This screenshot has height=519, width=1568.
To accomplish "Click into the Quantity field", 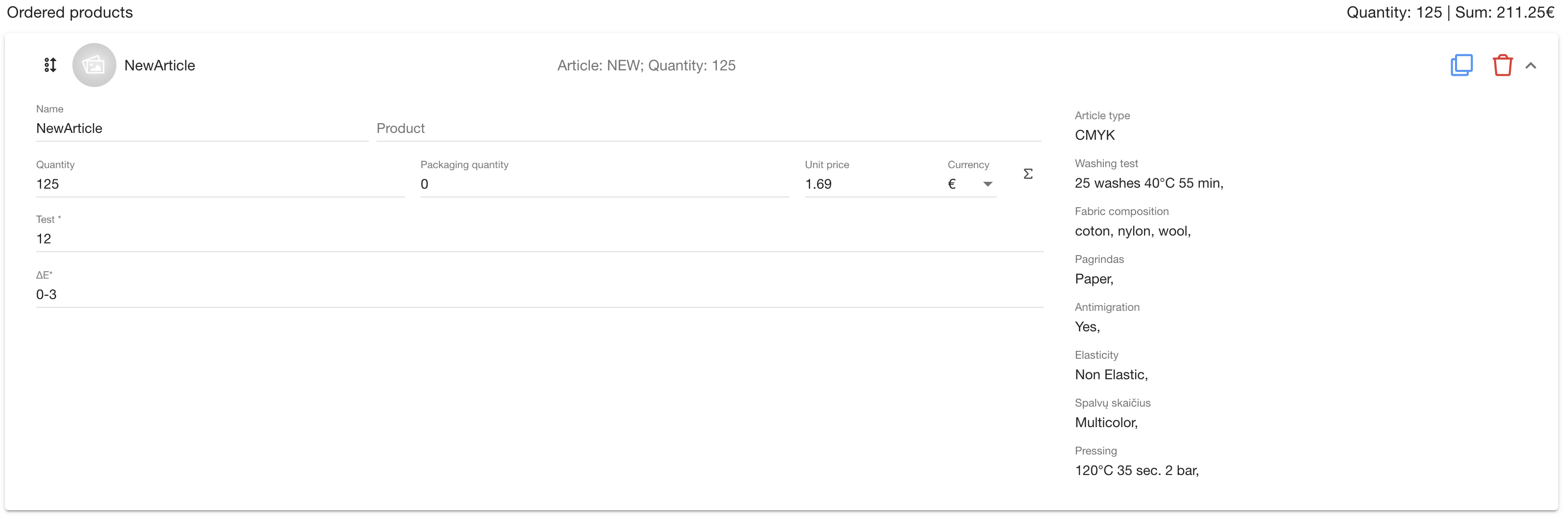I will tap(219, 184).
